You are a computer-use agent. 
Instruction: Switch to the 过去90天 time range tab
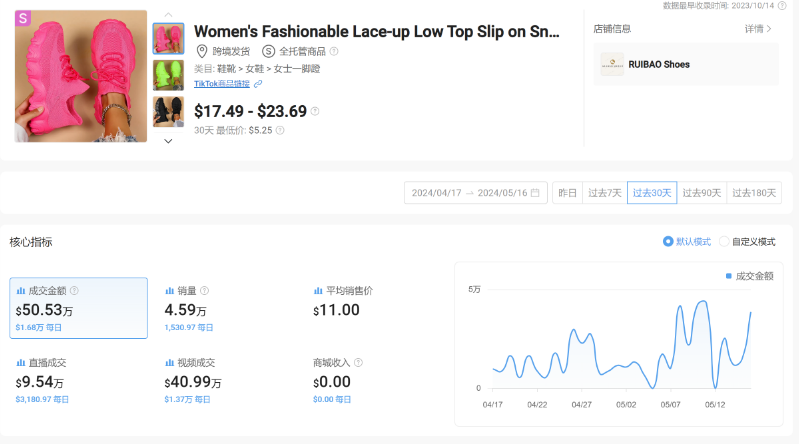point(702,193)
